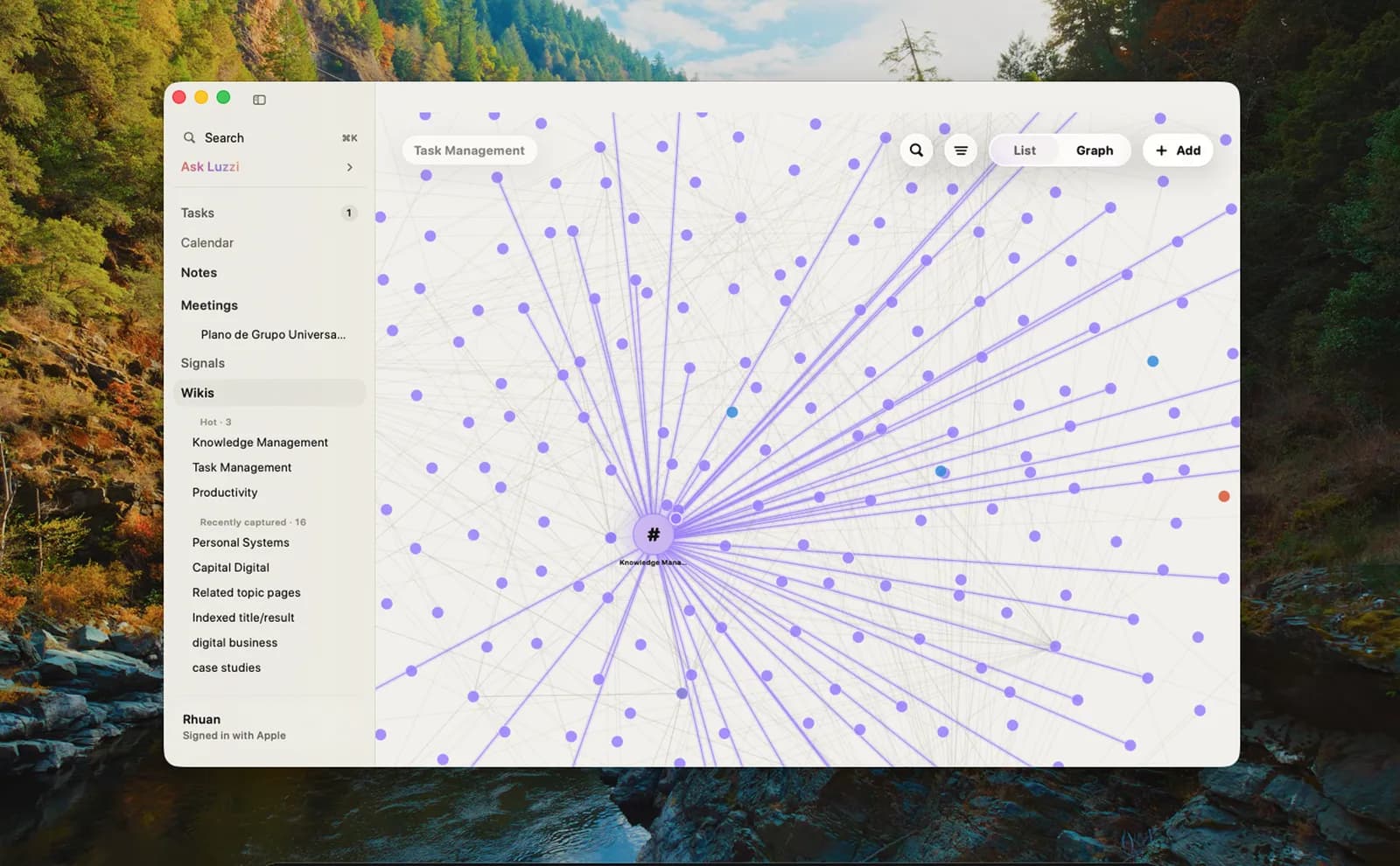The height and width of the screenshot is (866, 1400).
Task: Click the Task Management title pill
Action: pyautogui.click(x=469, y=150)
